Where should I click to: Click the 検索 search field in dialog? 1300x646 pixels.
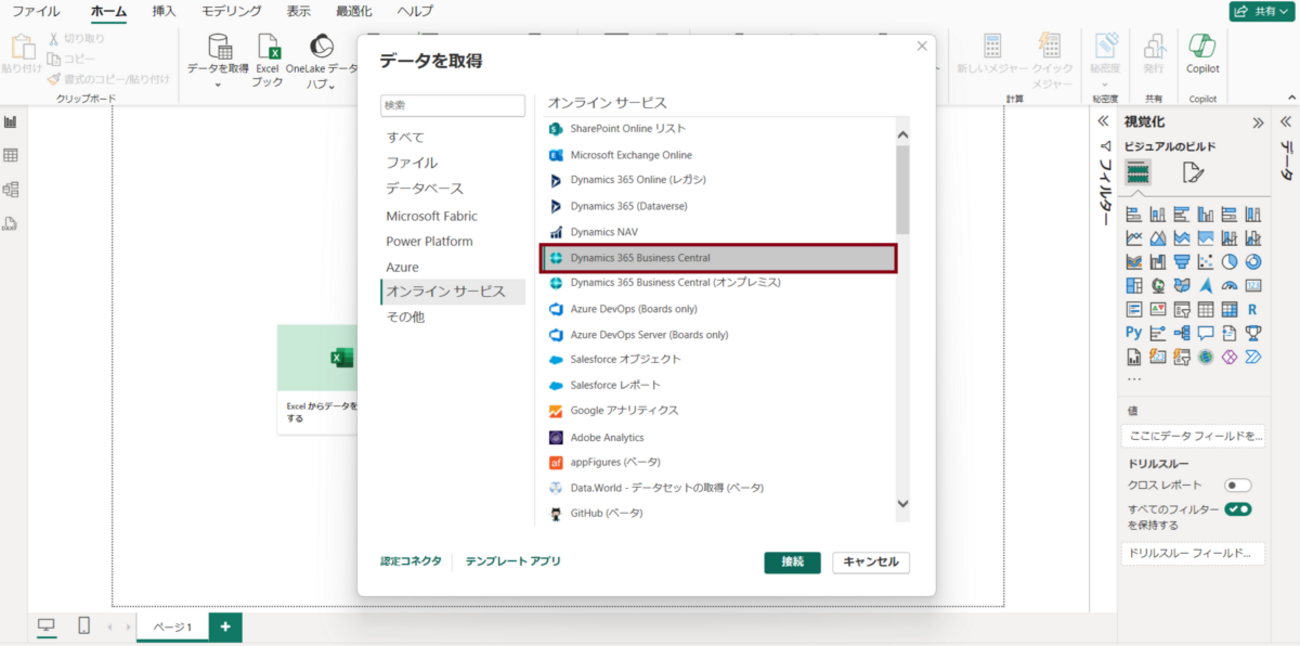pos(452,105)
